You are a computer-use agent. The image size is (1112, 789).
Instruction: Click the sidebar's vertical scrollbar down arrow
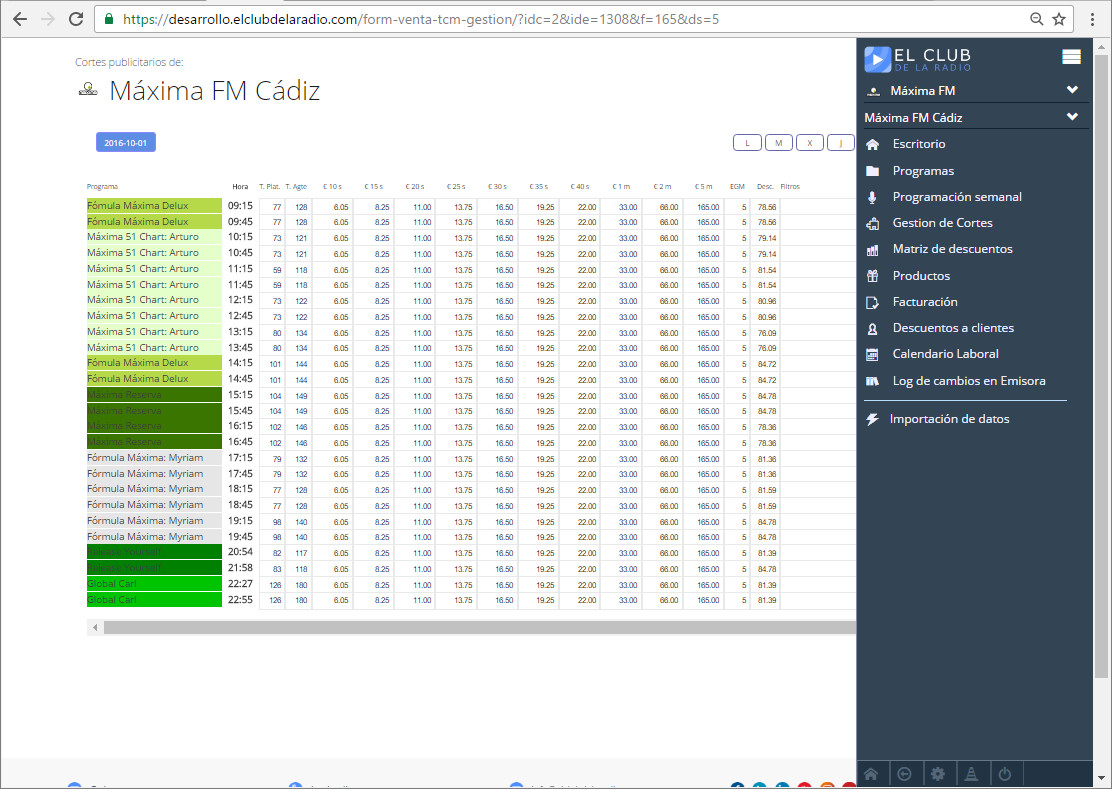(x=1101, y=777)
